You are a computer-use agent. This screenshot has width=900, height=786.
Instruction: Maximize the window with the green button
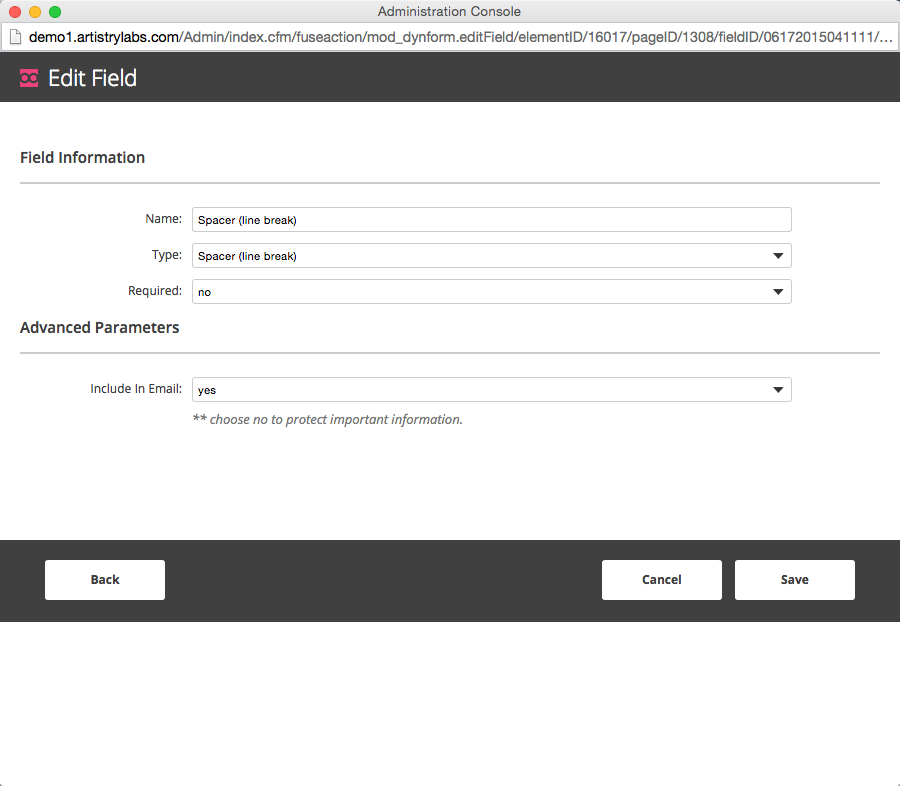click(x=55, y=12)
